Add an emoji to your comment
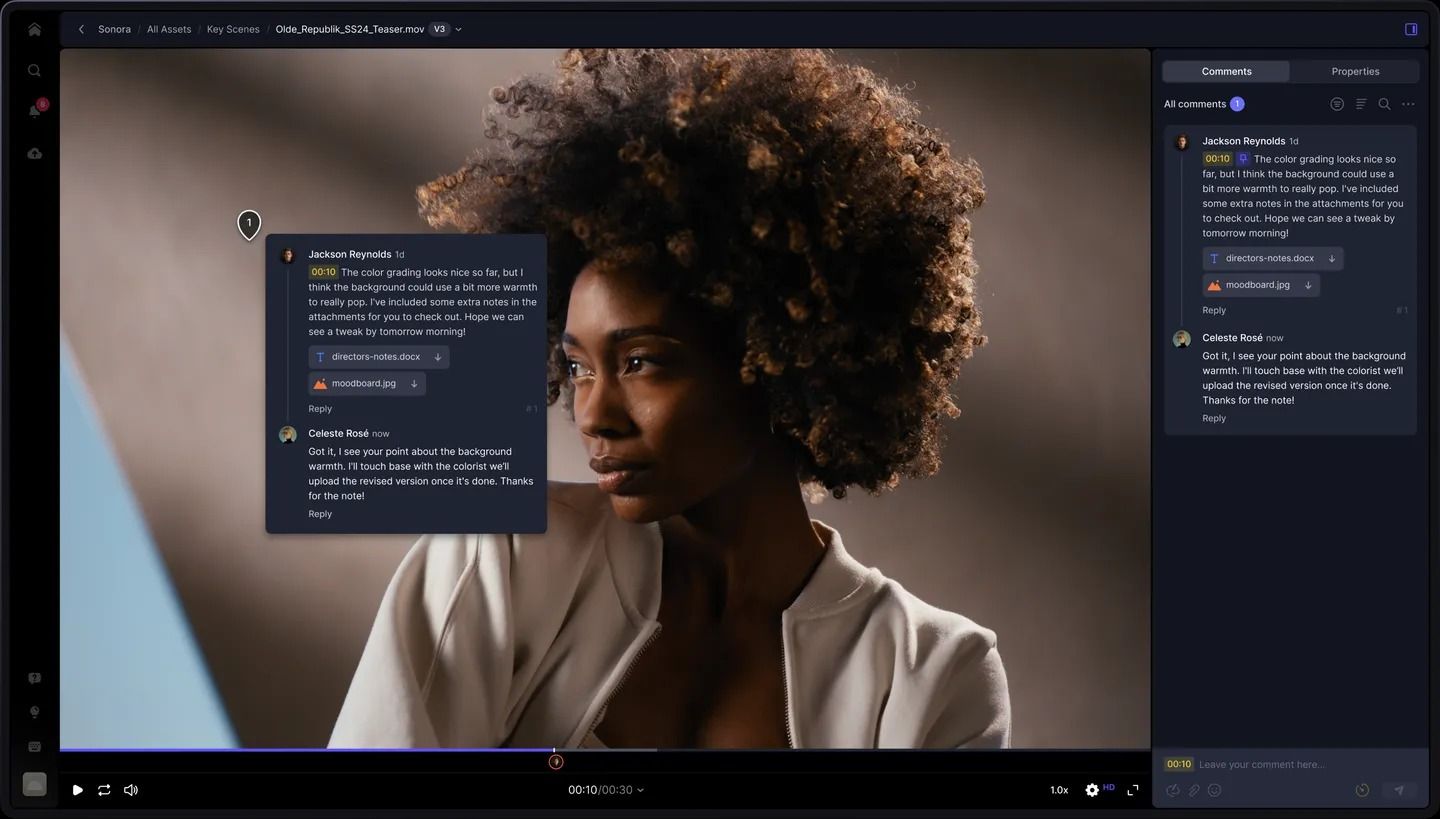Screen dimensions: 1440x819 coord(1215,790)
